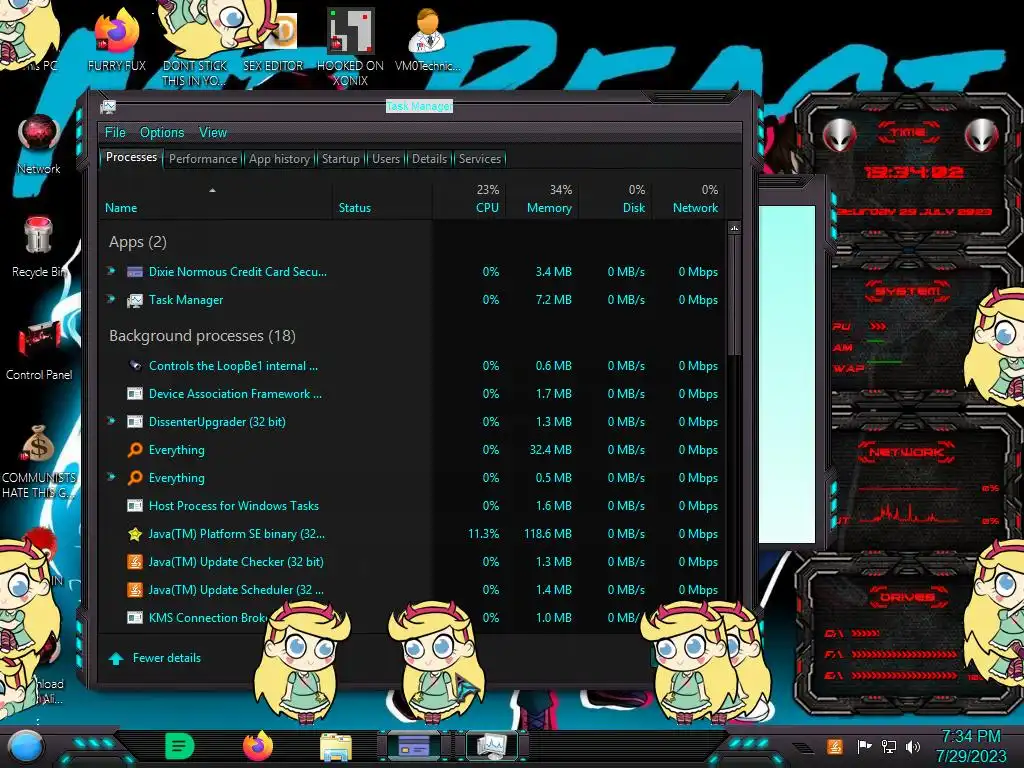Click the volume tray icon
The height and width of the screenshot is (768, 1024).
913,746
